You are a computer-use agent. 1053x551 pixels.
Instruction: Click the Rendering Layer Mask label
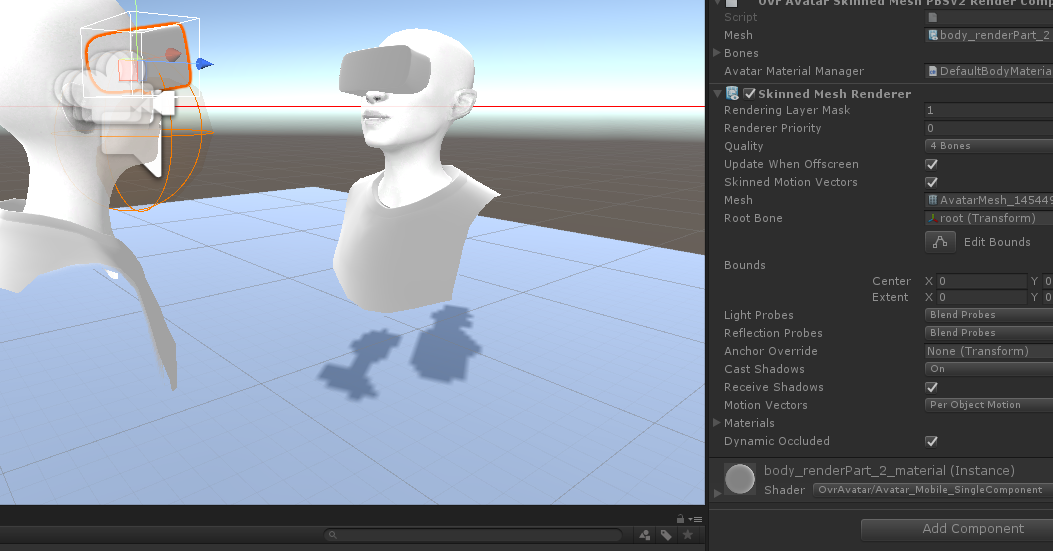(787, 110)
